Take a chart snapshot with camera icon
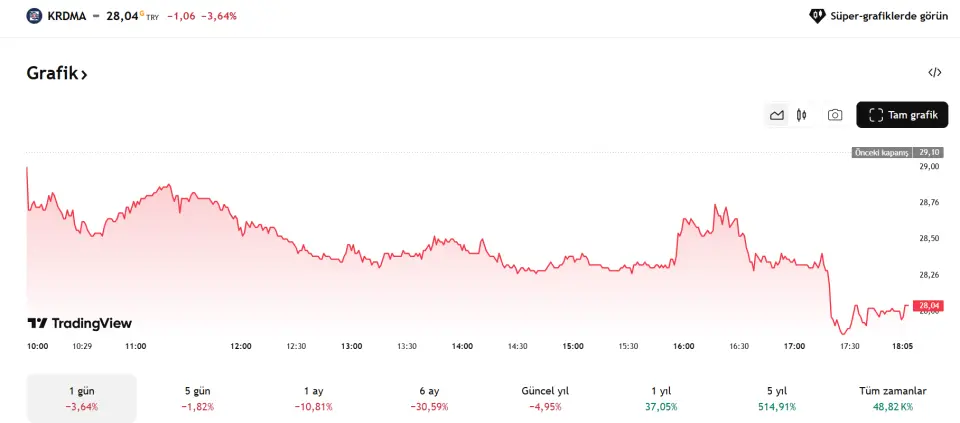This screenshot has height=423, width=960. pyautogui.click(x=835, y=115)
